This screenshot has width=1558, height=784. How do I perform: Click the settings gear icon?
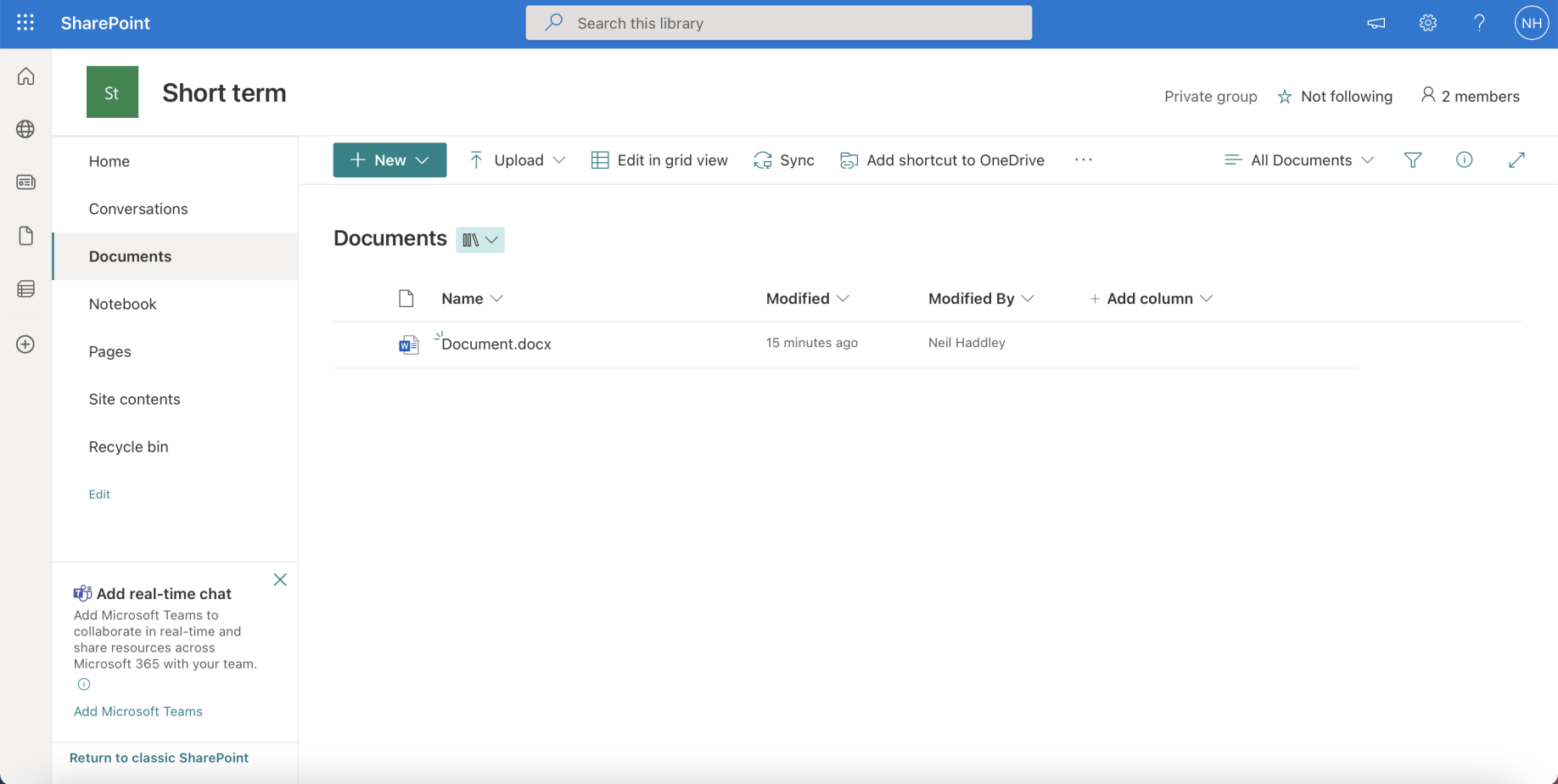pos(1427,23)
